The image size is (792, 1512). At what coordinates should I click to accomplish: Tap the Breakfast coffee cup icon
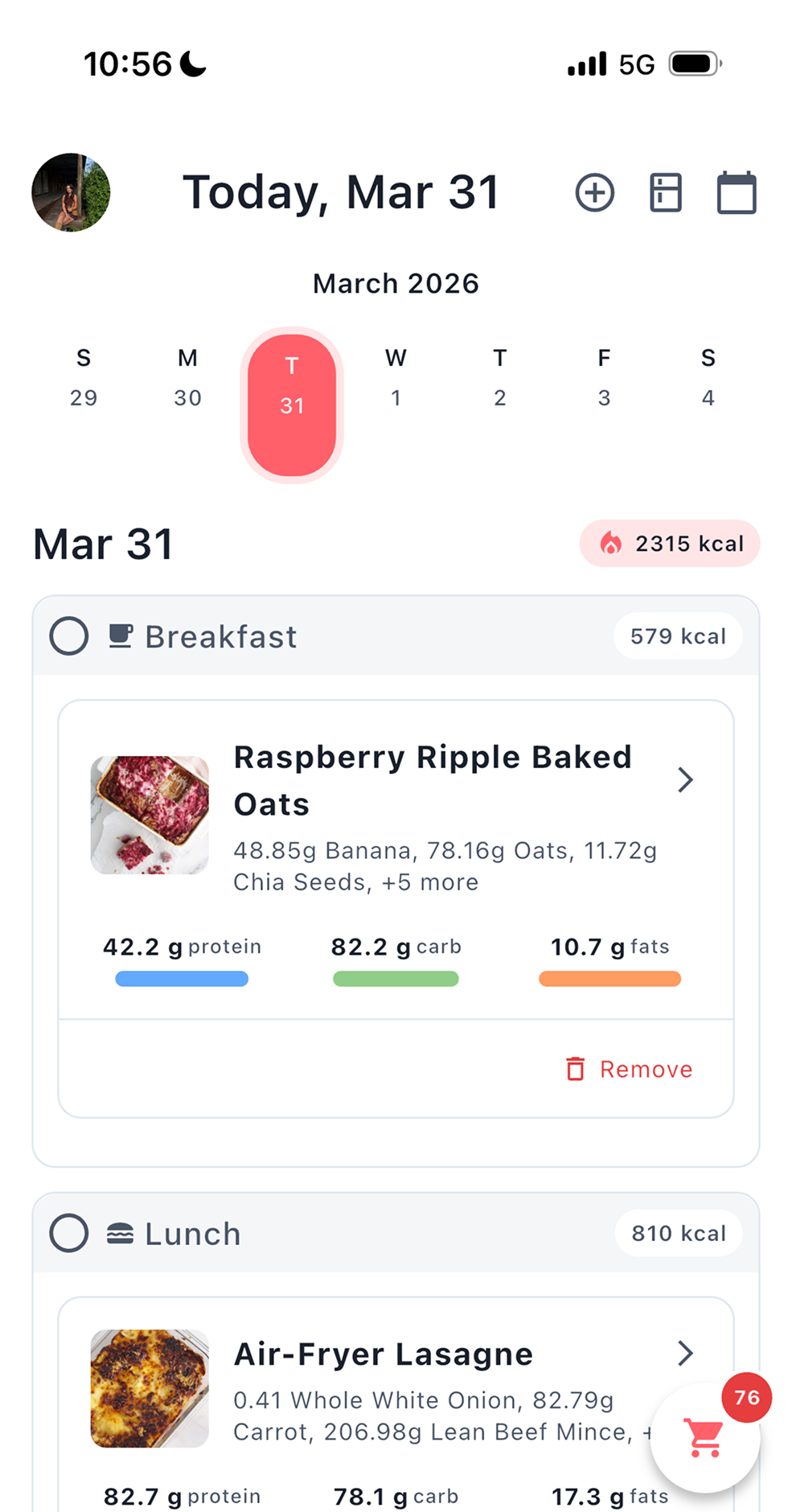(x=121, y=636)
